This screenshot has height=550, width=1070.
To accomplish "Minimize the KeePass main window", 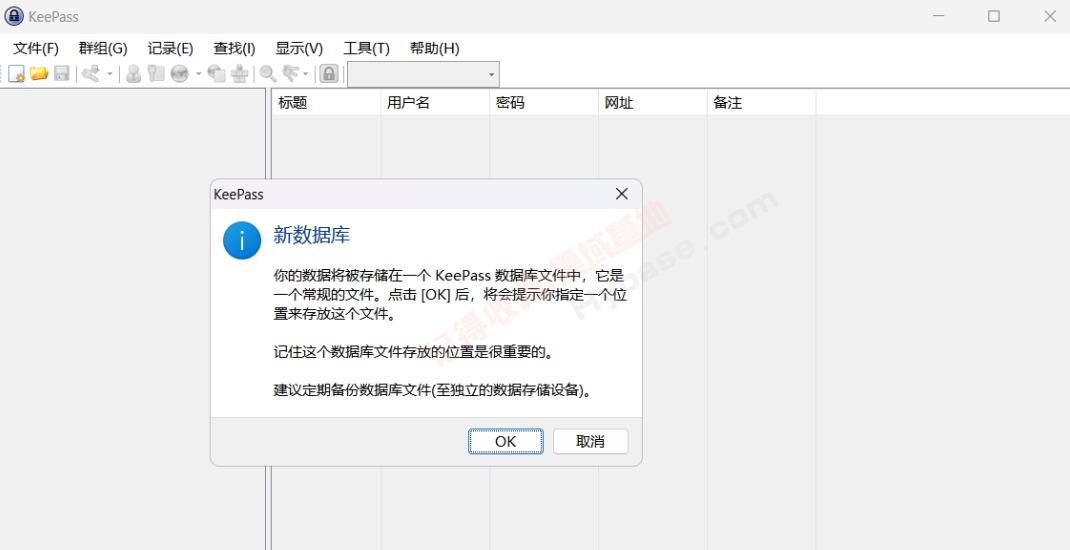I will click(x=939, y=16).
